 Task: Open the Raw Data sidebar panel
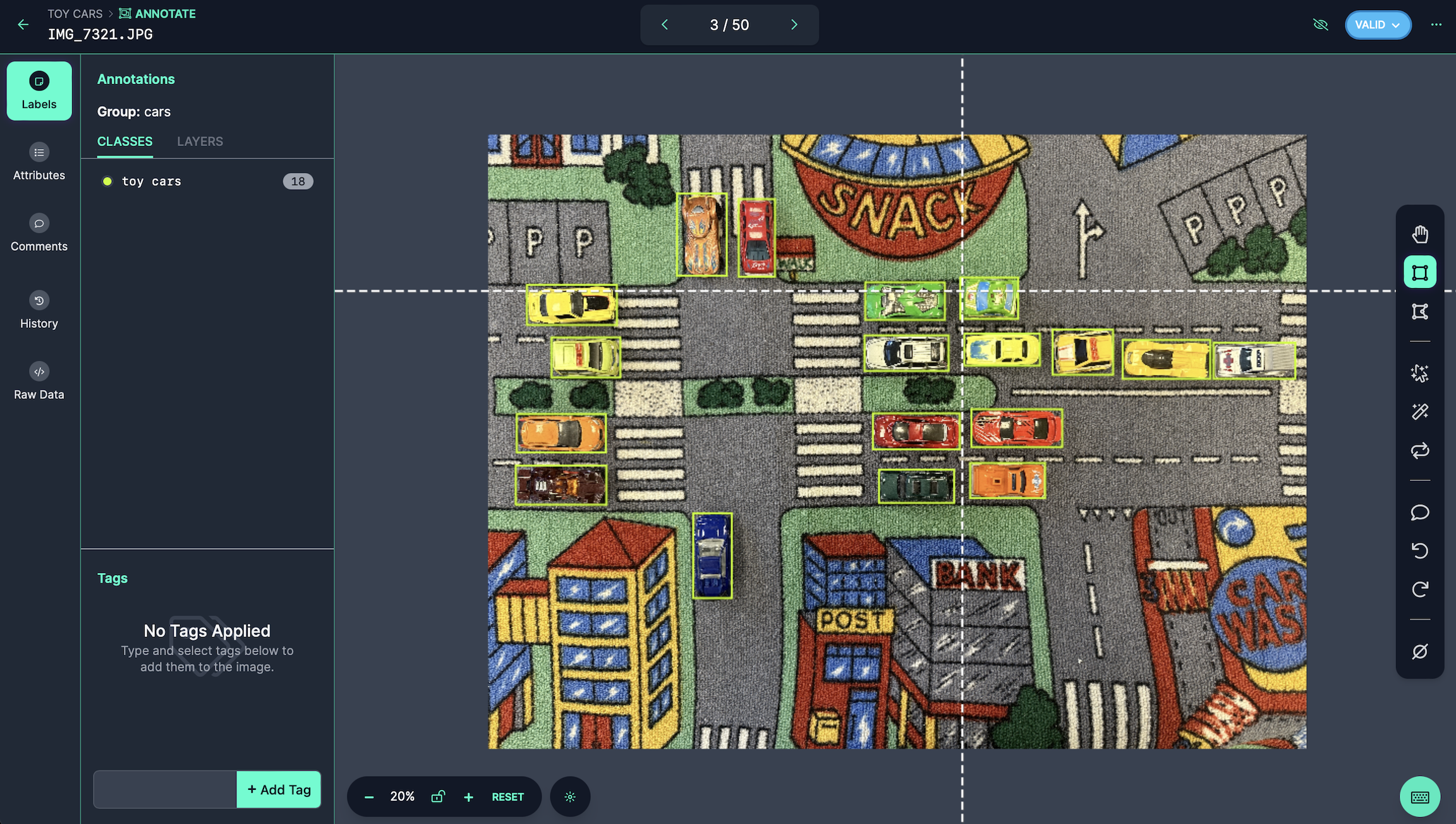coord(39,381)
